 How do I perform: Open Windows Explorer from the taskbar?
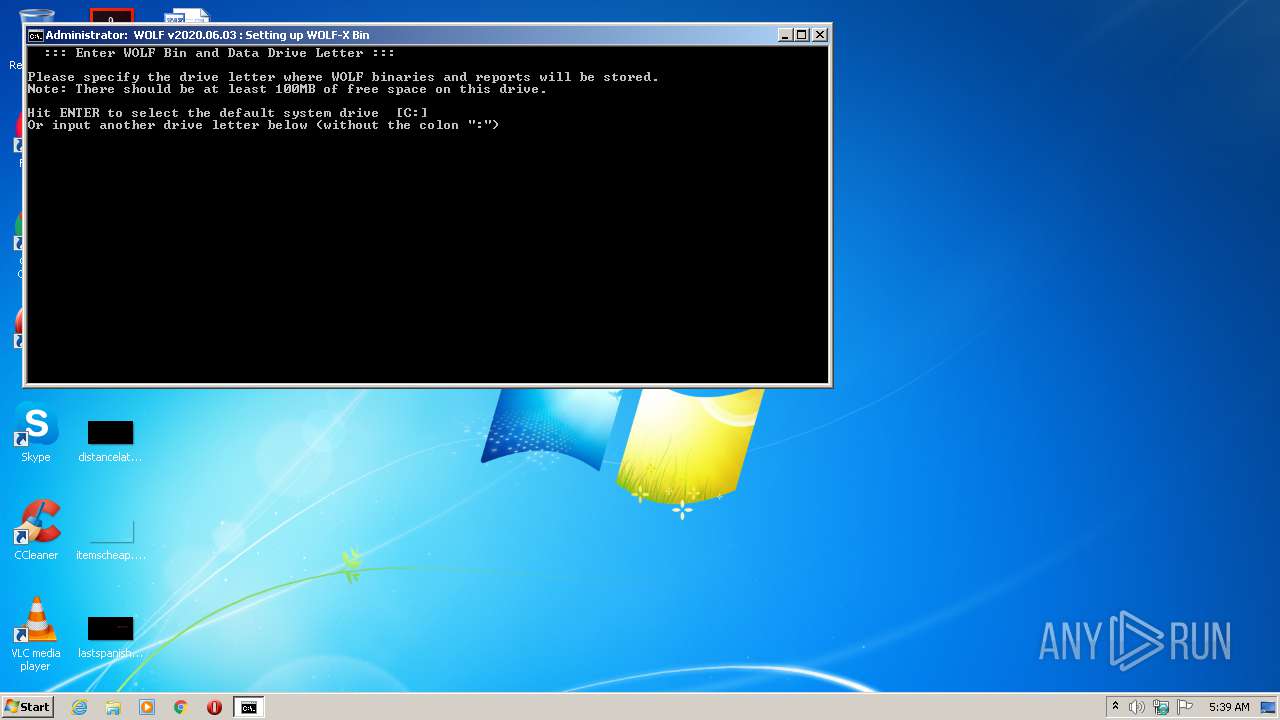tap(113, 707)
